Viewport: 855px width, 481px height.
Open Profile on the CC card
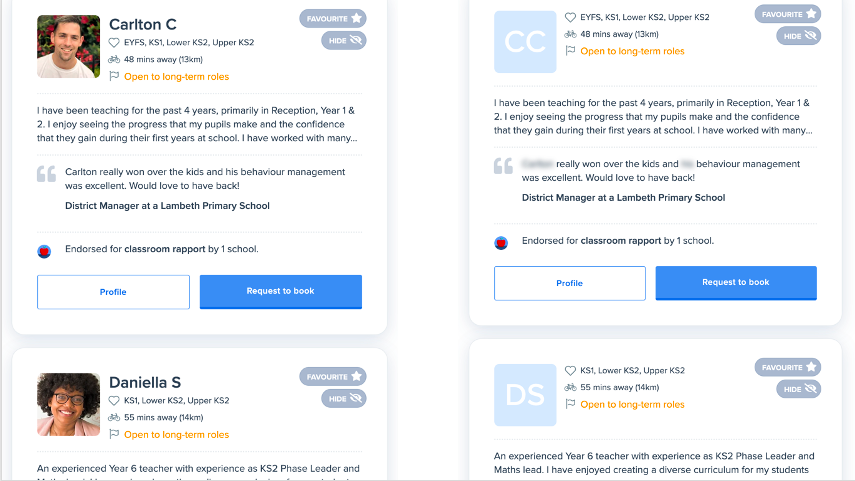coord(570,283)
